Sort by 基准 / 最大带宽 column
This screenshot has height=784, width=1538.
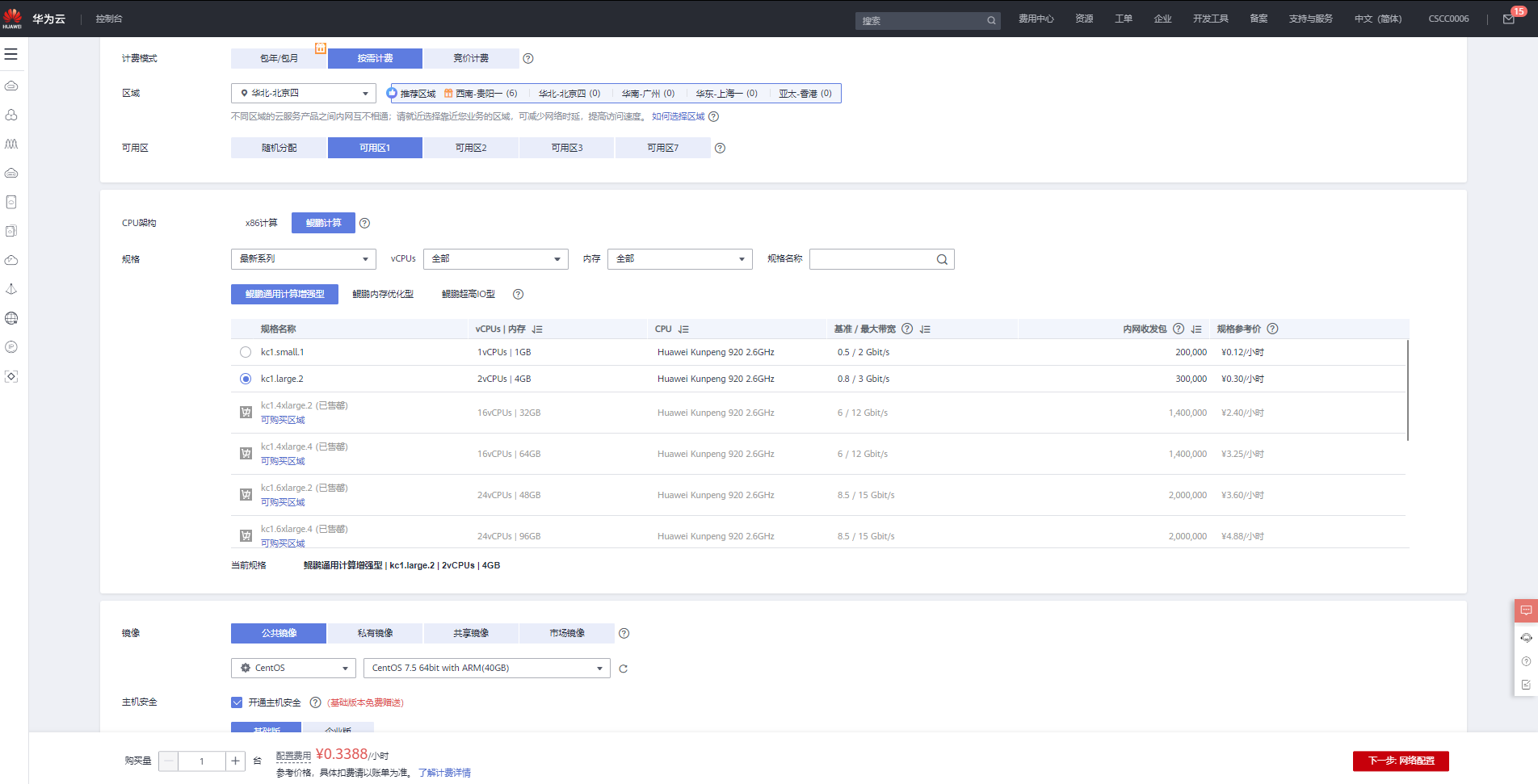pyautogui.click(x=925, y=329)
